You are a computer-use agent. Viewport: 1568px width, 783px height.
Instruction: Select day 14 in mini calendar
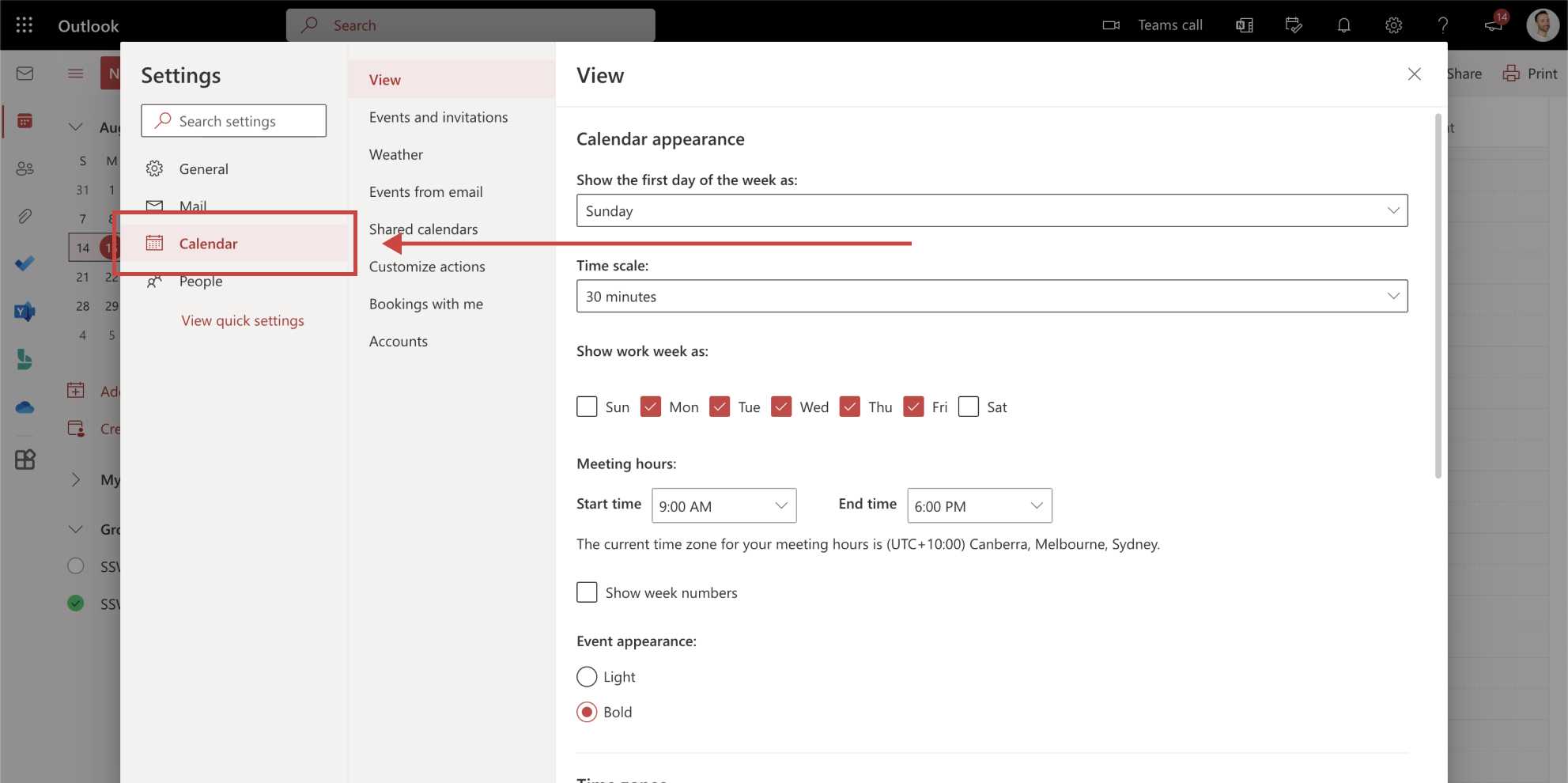(x=83, y=248)
